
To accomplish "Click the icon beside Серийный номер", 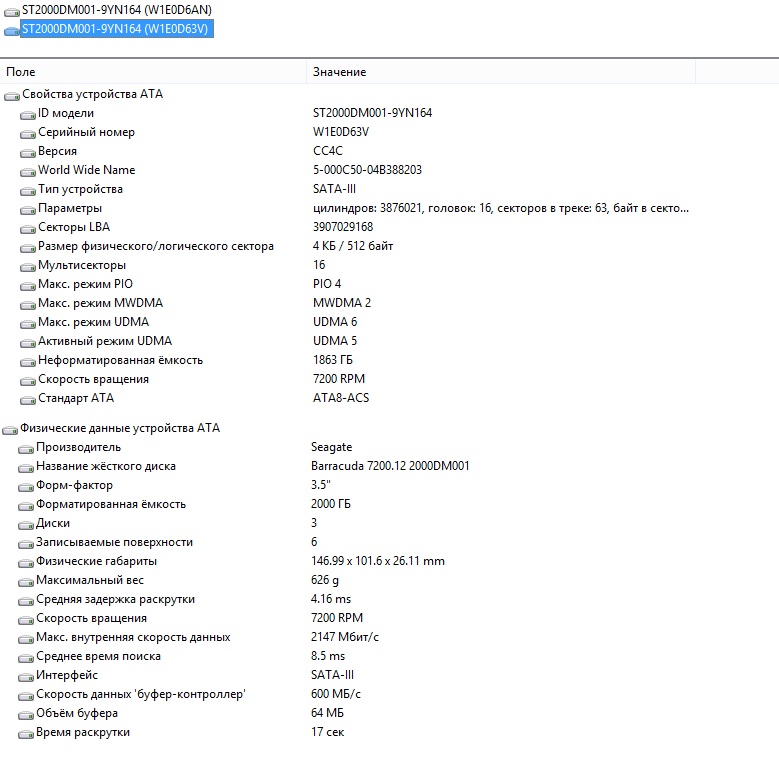I will [x=28, y=134].
